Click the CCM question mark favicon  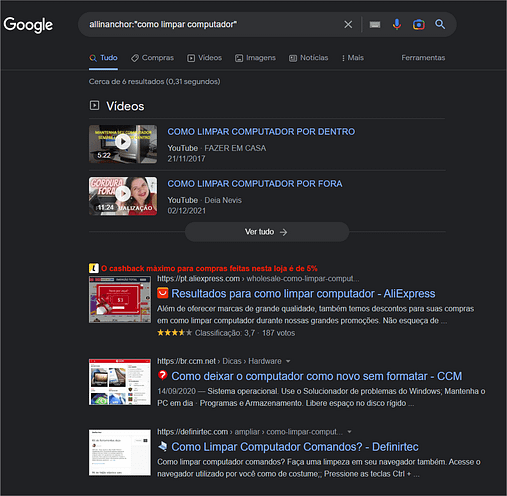click(163, 375)
